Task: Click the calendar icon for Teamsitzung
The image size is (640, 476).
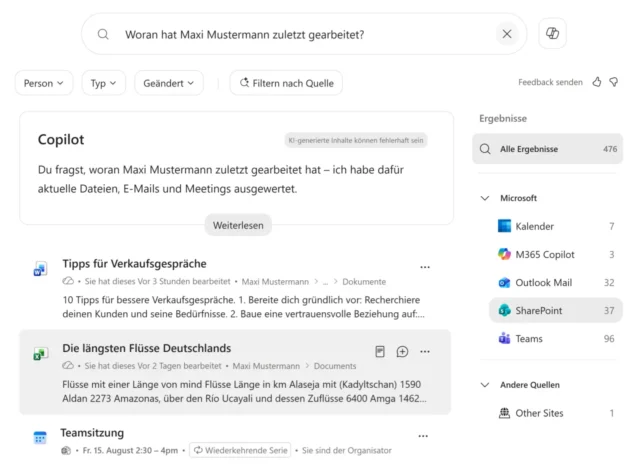Action: (x=40, y=438)
